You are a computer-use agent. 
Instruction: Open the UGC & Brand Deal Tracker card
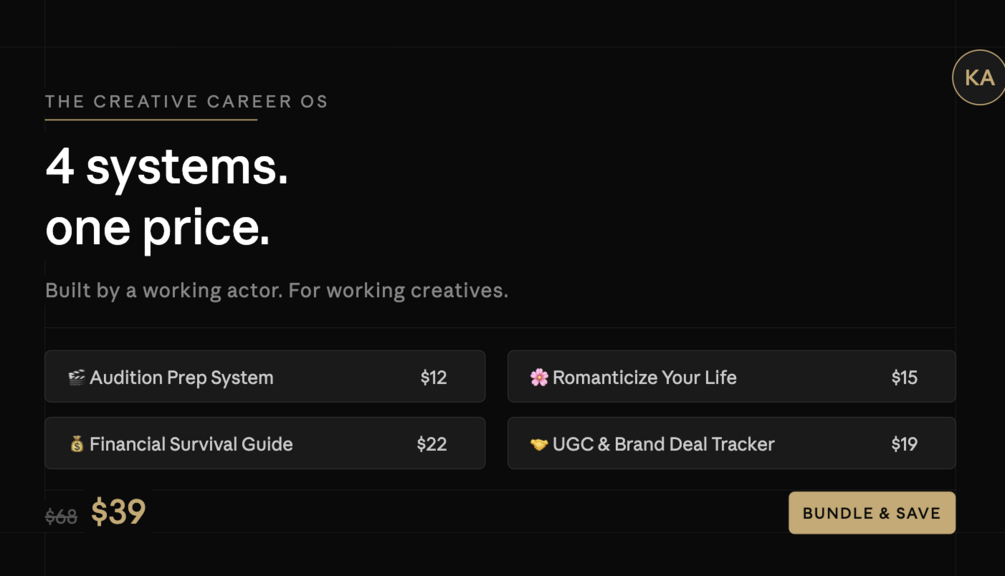click(731, 443)
